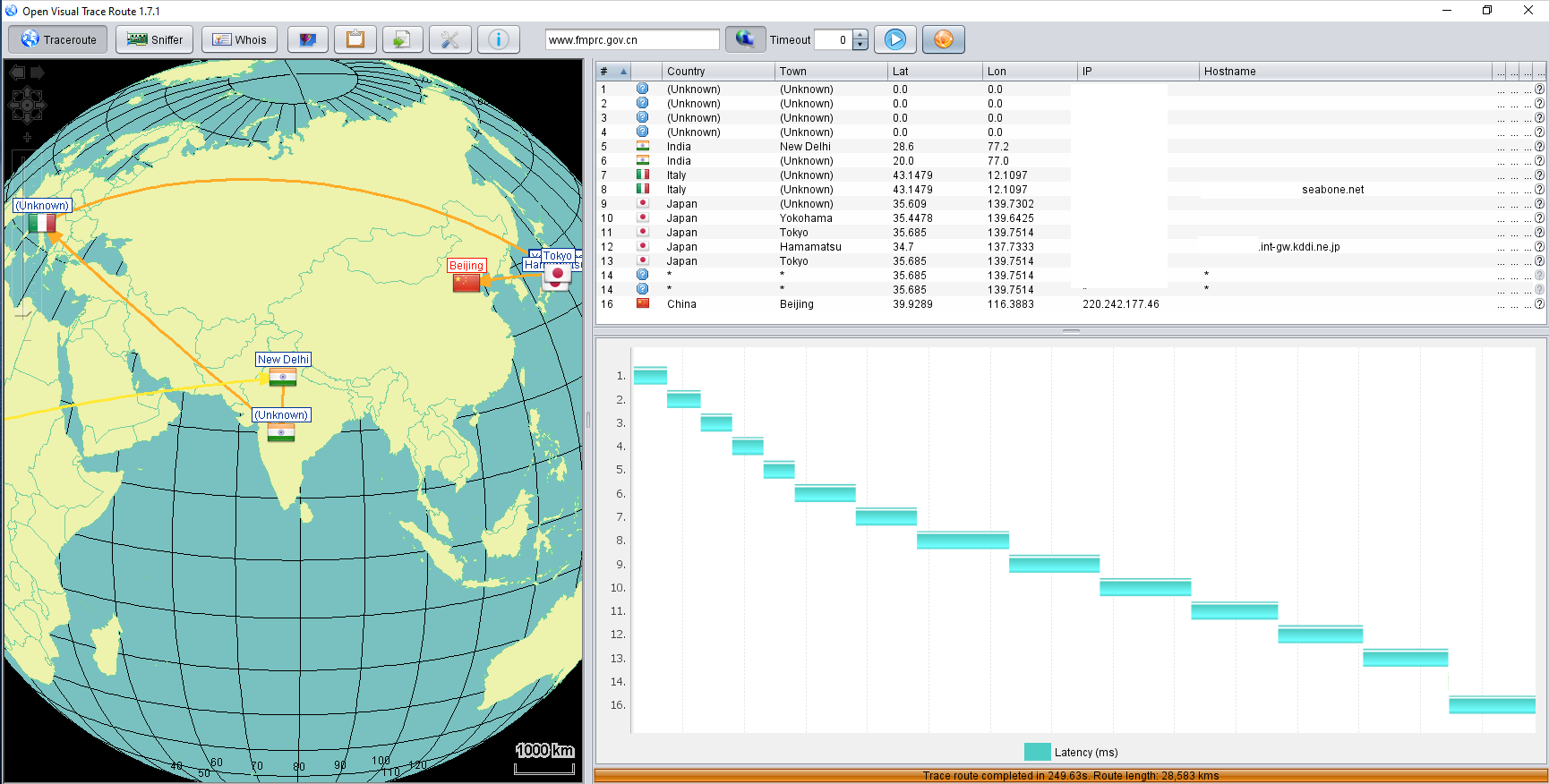1549x784 pixels.
Task: Click the export route toolbar icon
Action: tap(402, 39)
